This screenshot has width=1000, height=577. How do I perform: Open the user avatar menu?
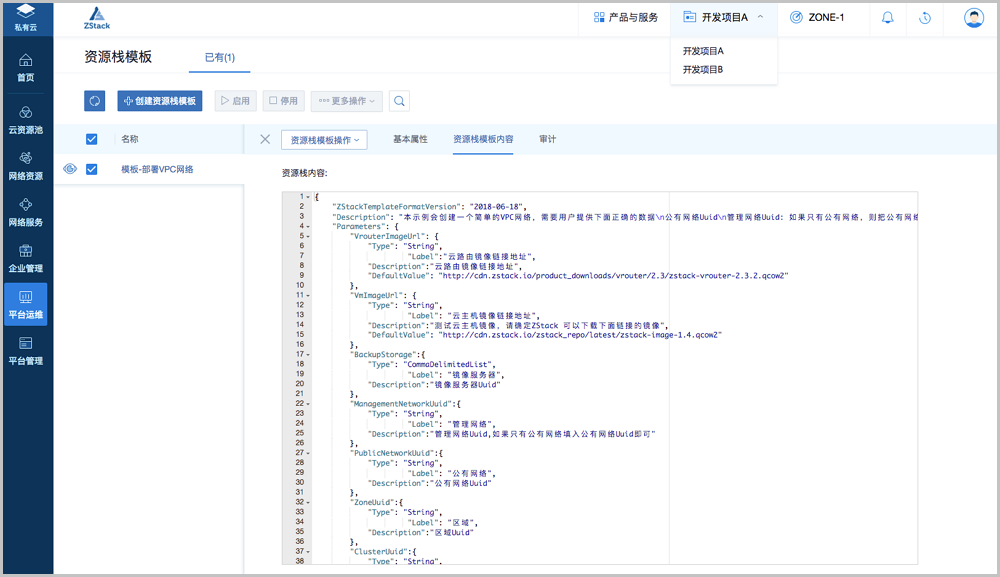point(973,18)
